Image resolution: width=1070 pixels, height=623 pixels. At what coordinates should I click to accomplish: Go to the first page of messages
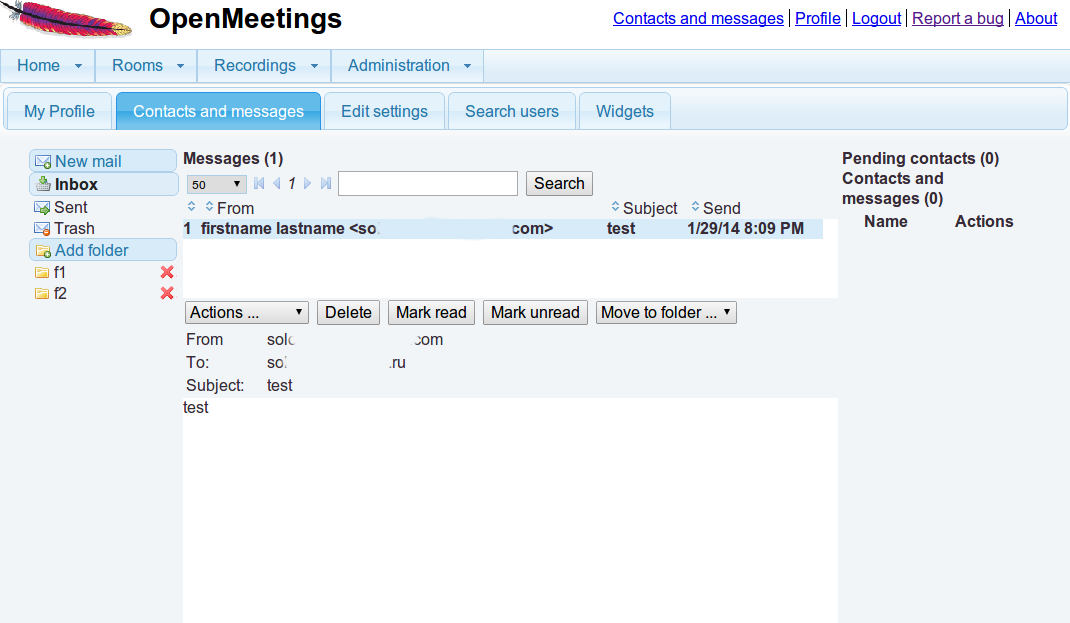260,184
